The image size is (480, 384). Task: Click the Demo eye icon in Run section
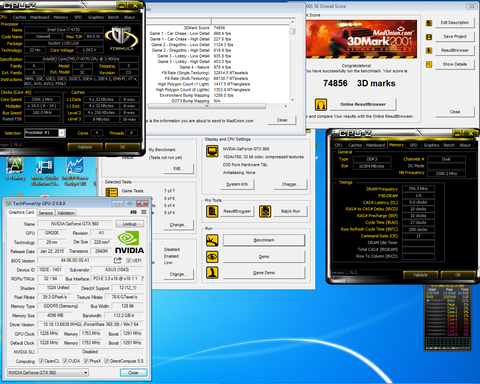pyautogui.click(x=212, y=257)
